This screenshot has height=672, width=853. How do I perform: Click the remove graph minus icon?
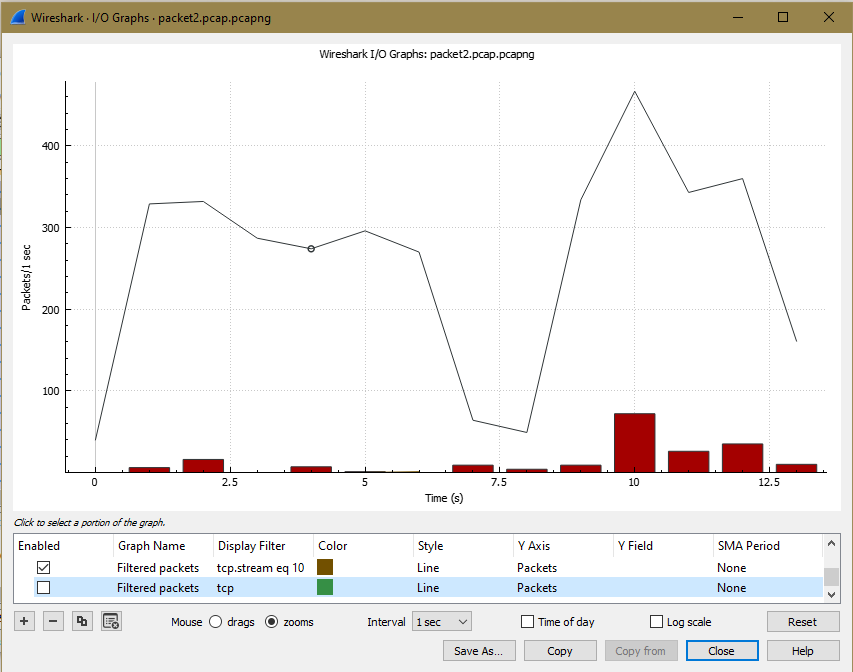(x=54, y=622)
